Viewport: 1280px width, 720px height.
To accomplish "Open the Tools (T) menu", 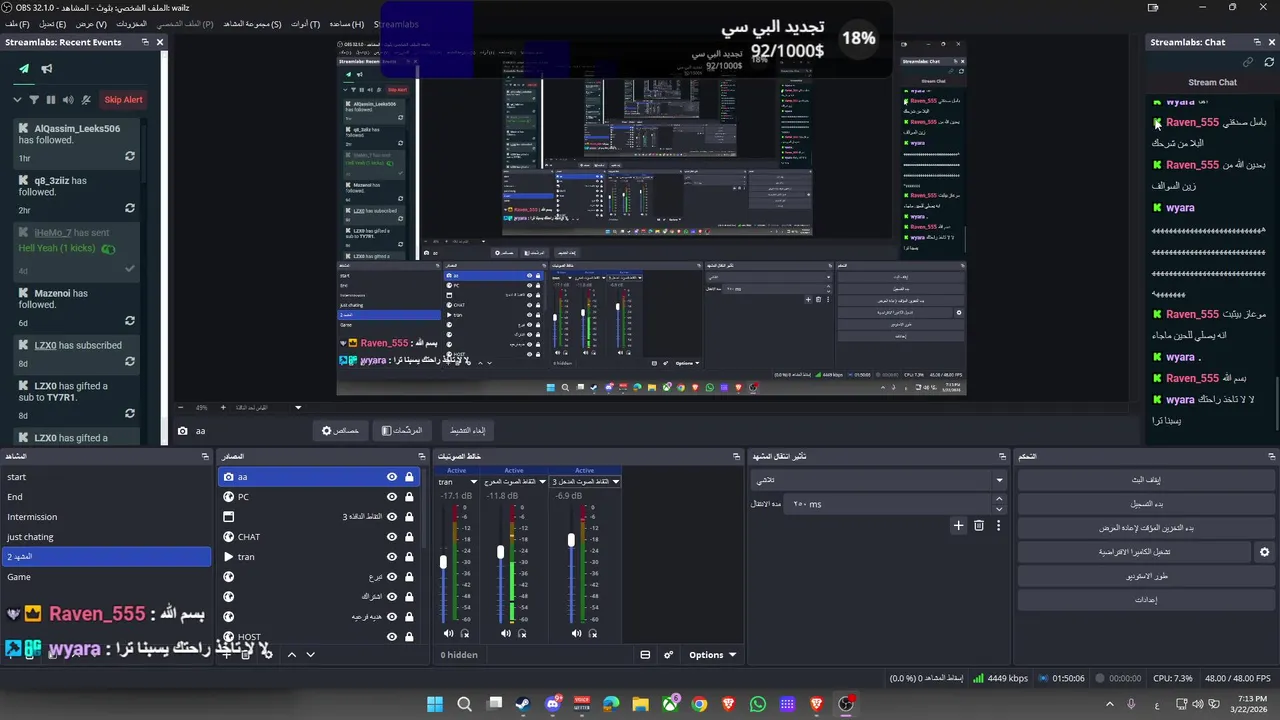I will (305, 24).
